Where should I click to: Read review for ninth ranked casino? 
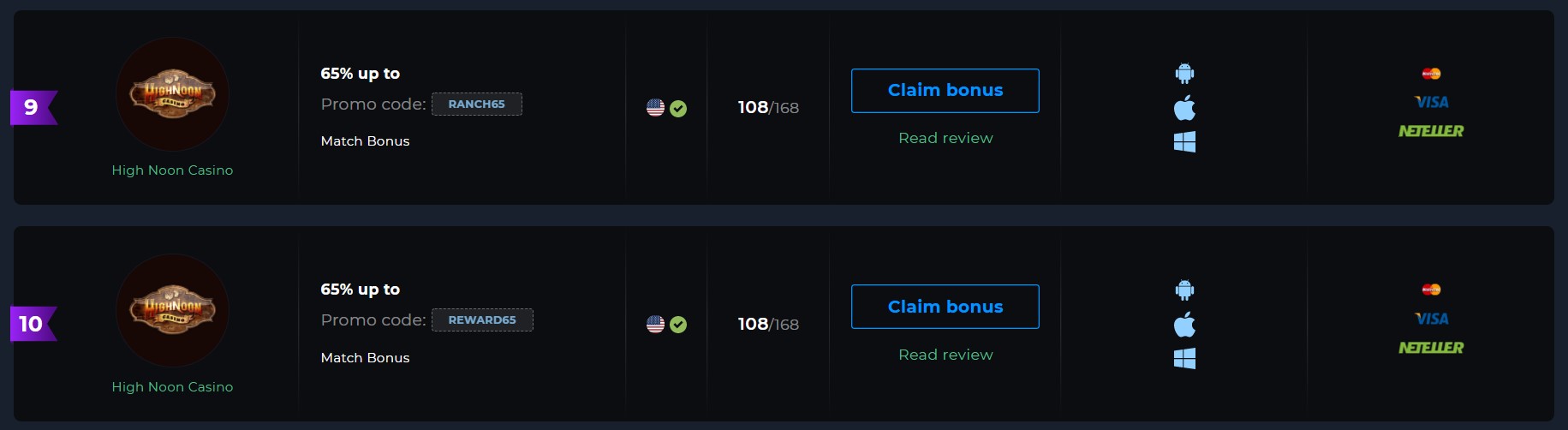click(x=945, y=138)
